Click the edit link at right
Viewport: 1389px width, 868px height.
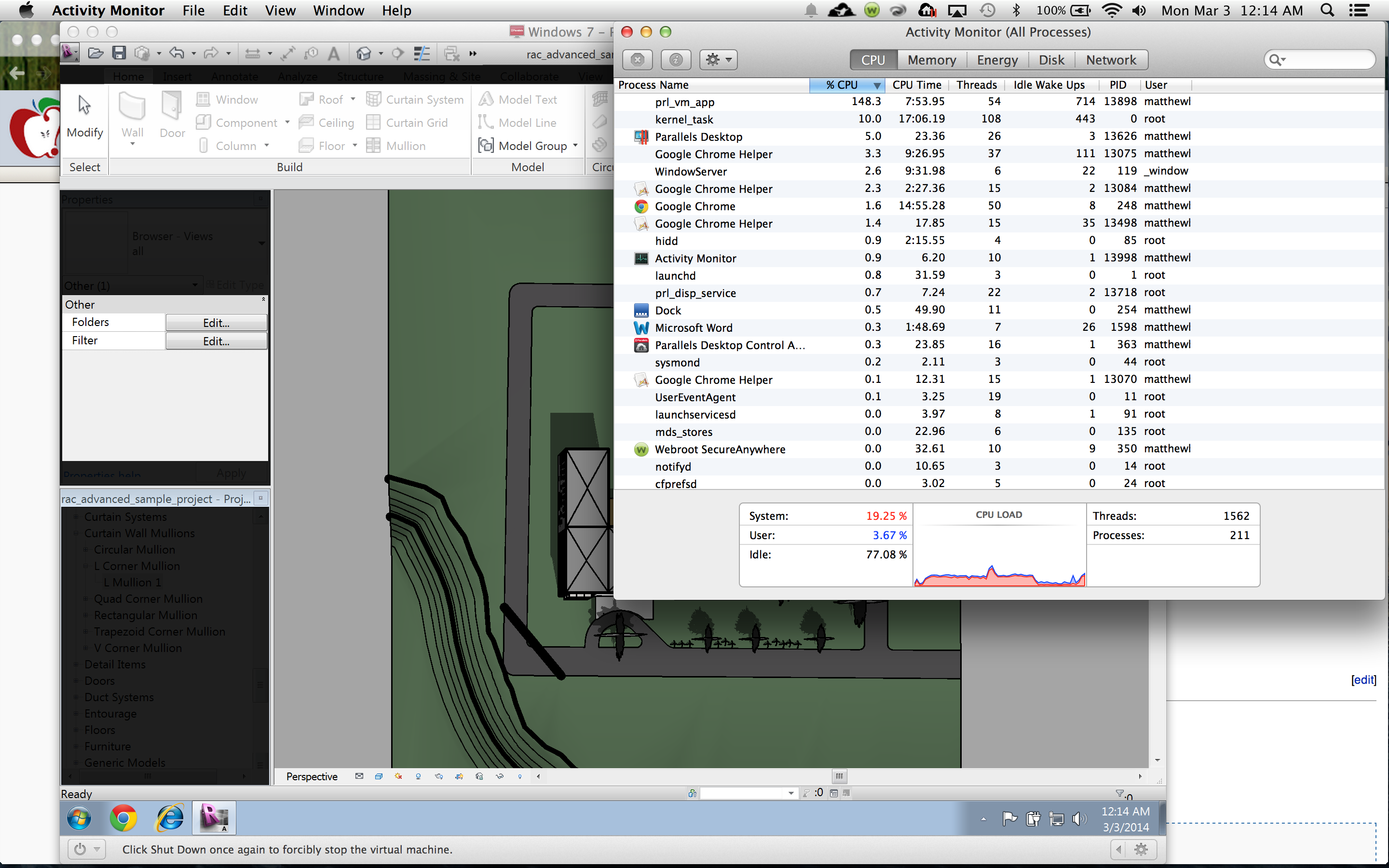[1363, 680]
